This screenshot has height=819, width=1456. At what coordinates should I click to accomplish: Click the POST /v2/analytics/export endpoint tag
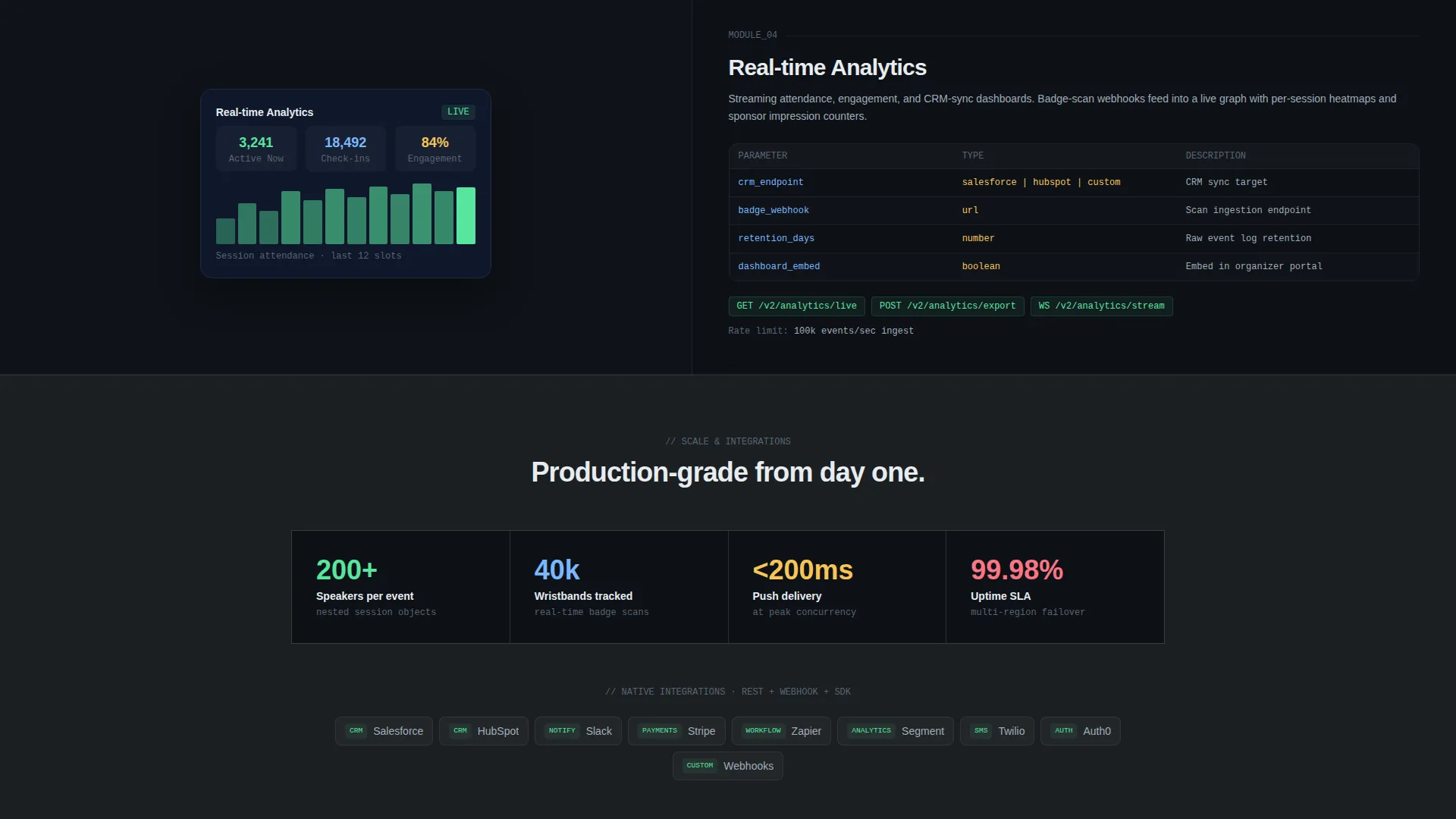[x=947, y=306]
